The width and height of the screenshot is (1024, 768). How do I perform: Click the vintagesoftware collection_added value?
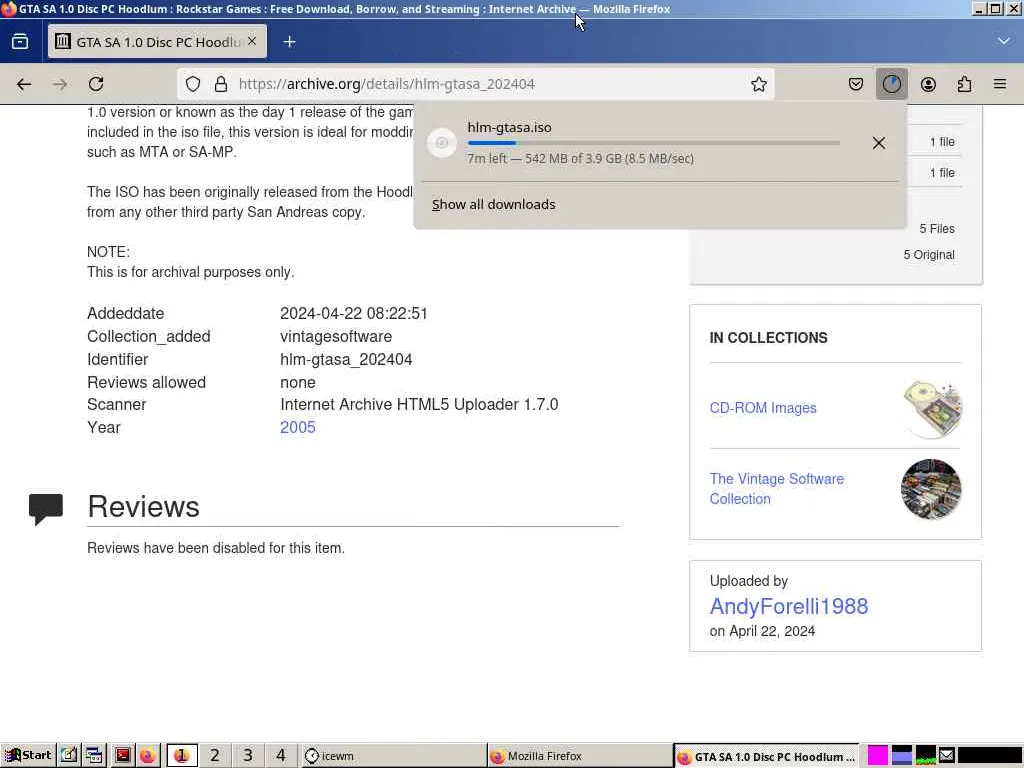(336, 336)
